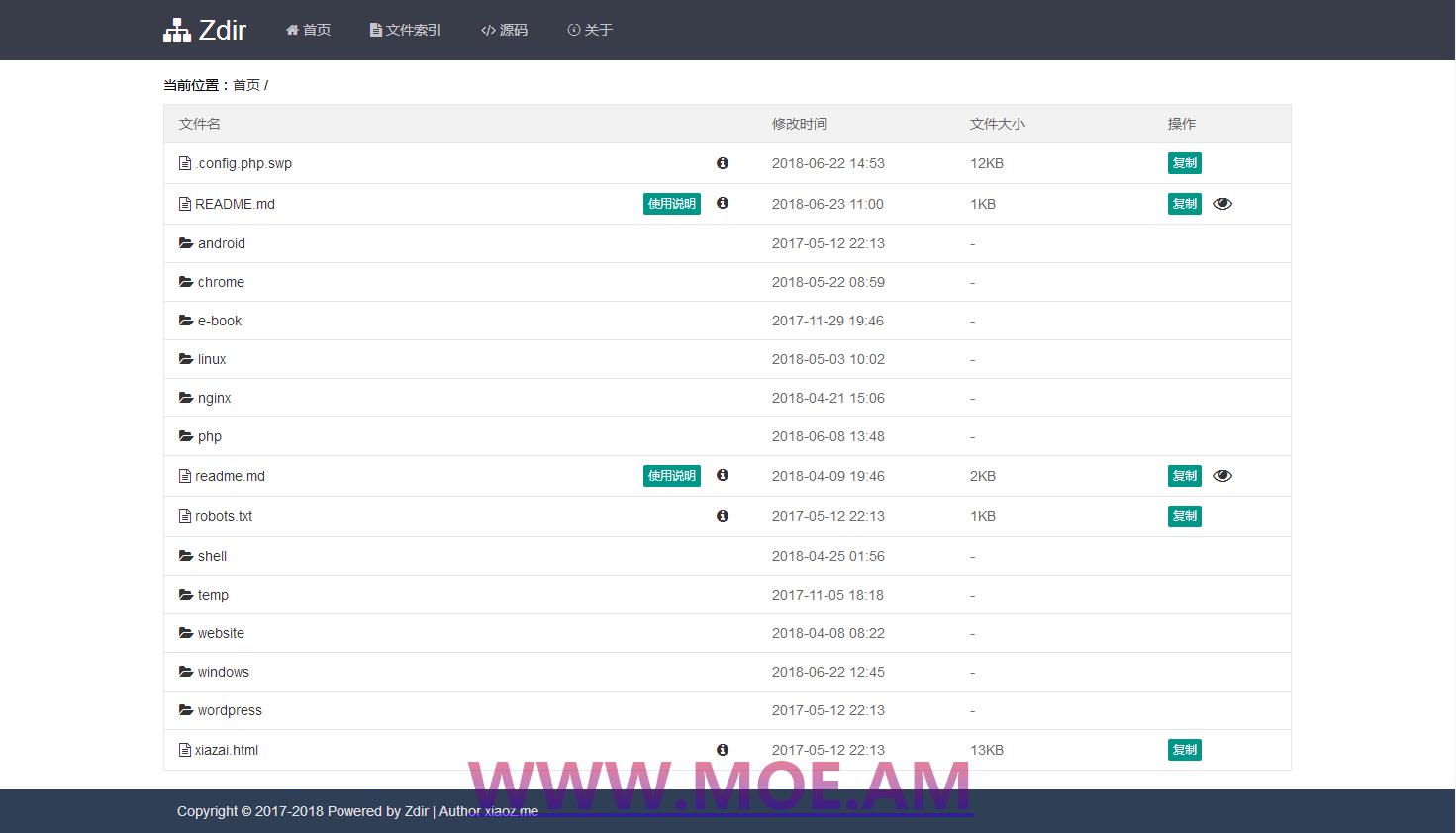Click the 12KB size of .config.php.swp
This screenshot has width=1456, height=833.
pyautogui.click(x=987, y=163)
